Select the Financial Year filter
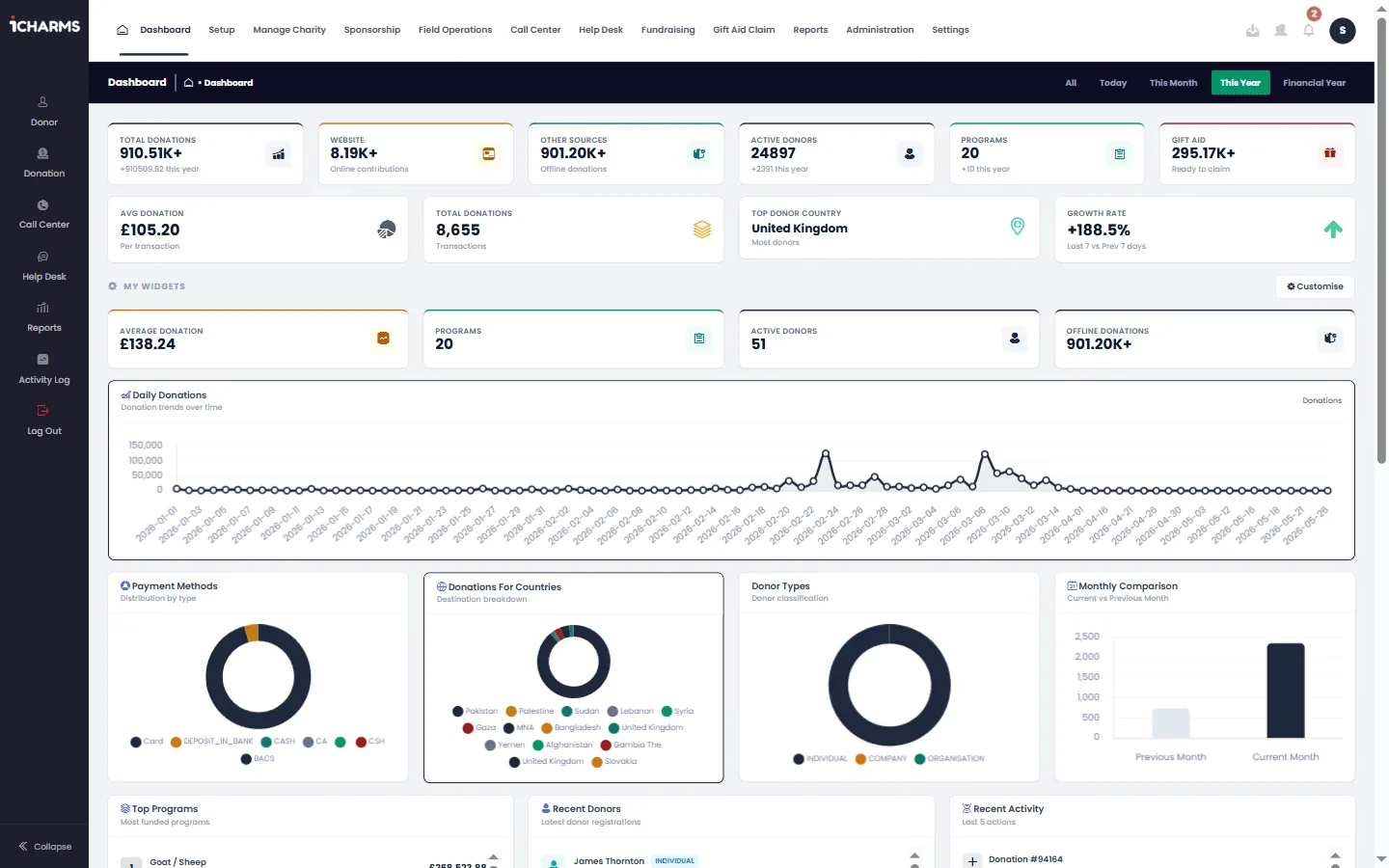 tap(1314, 83)
